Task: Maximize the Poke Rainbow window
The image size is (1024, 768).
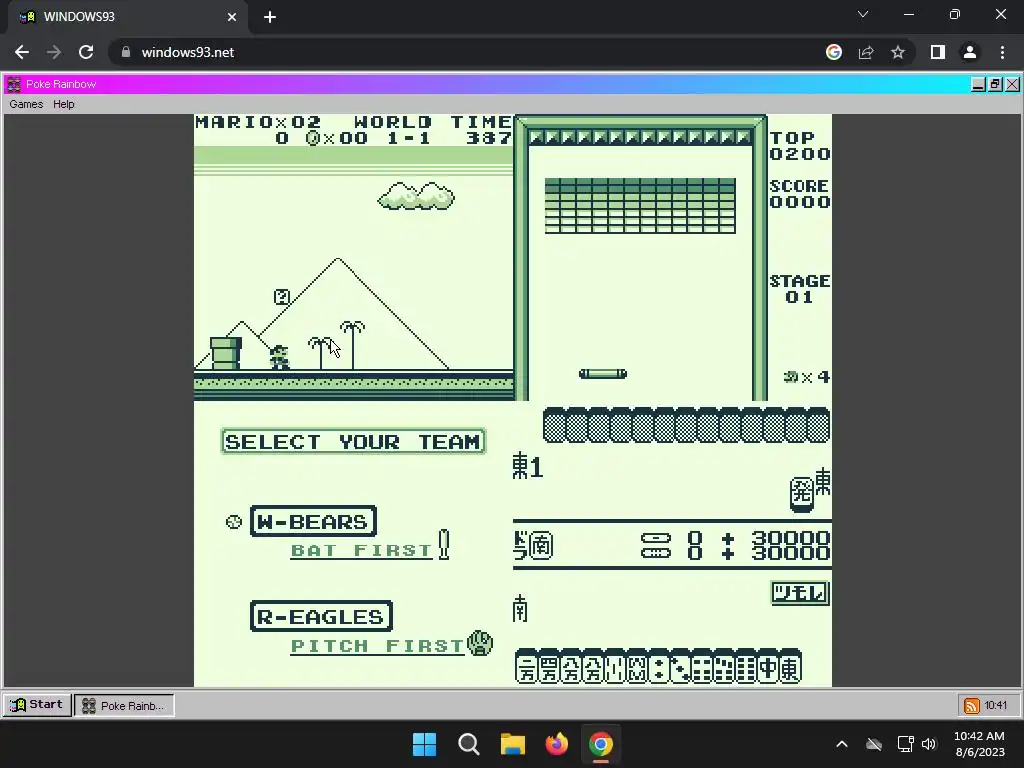Action: coord(995,84)
